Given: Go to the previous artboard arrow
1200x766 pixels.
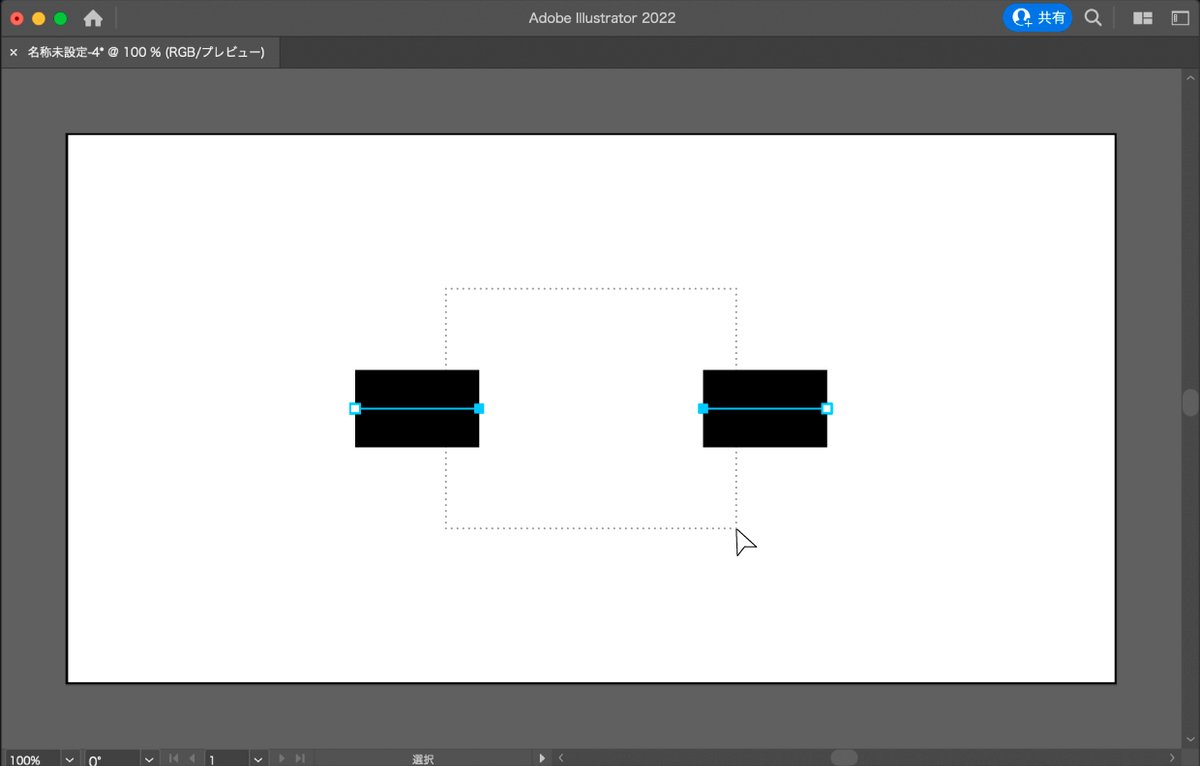Looking at the screenshot, I should (192, 759).
